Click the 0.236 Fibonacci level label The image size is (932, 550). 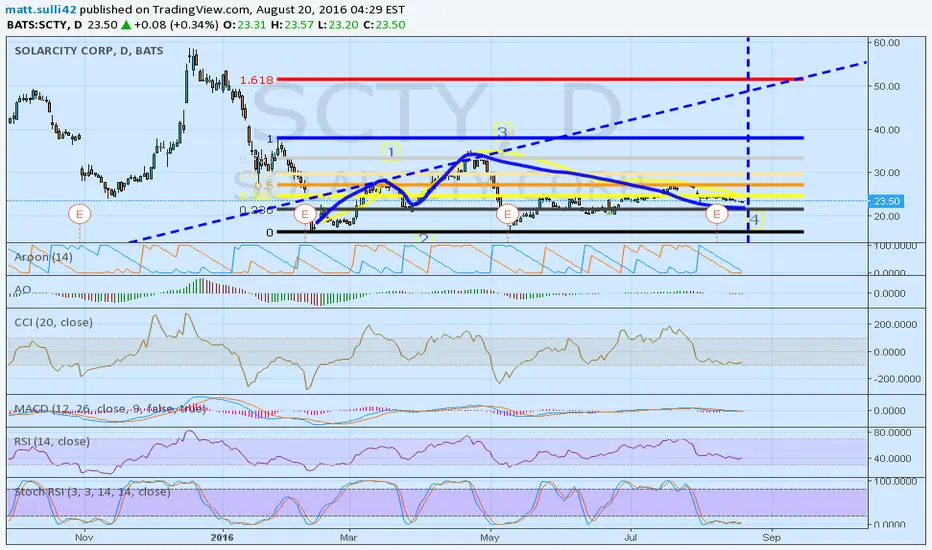click(x=256, y=210)
